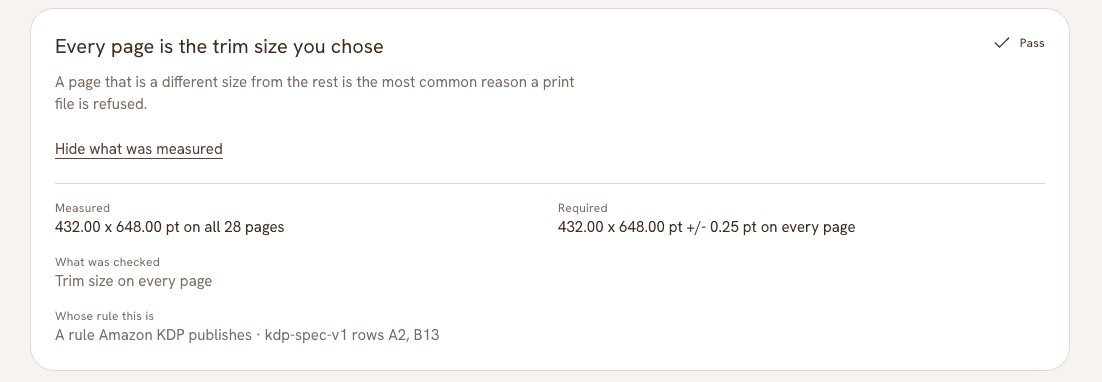Click the Pass status label

[x=1032, y=44]
